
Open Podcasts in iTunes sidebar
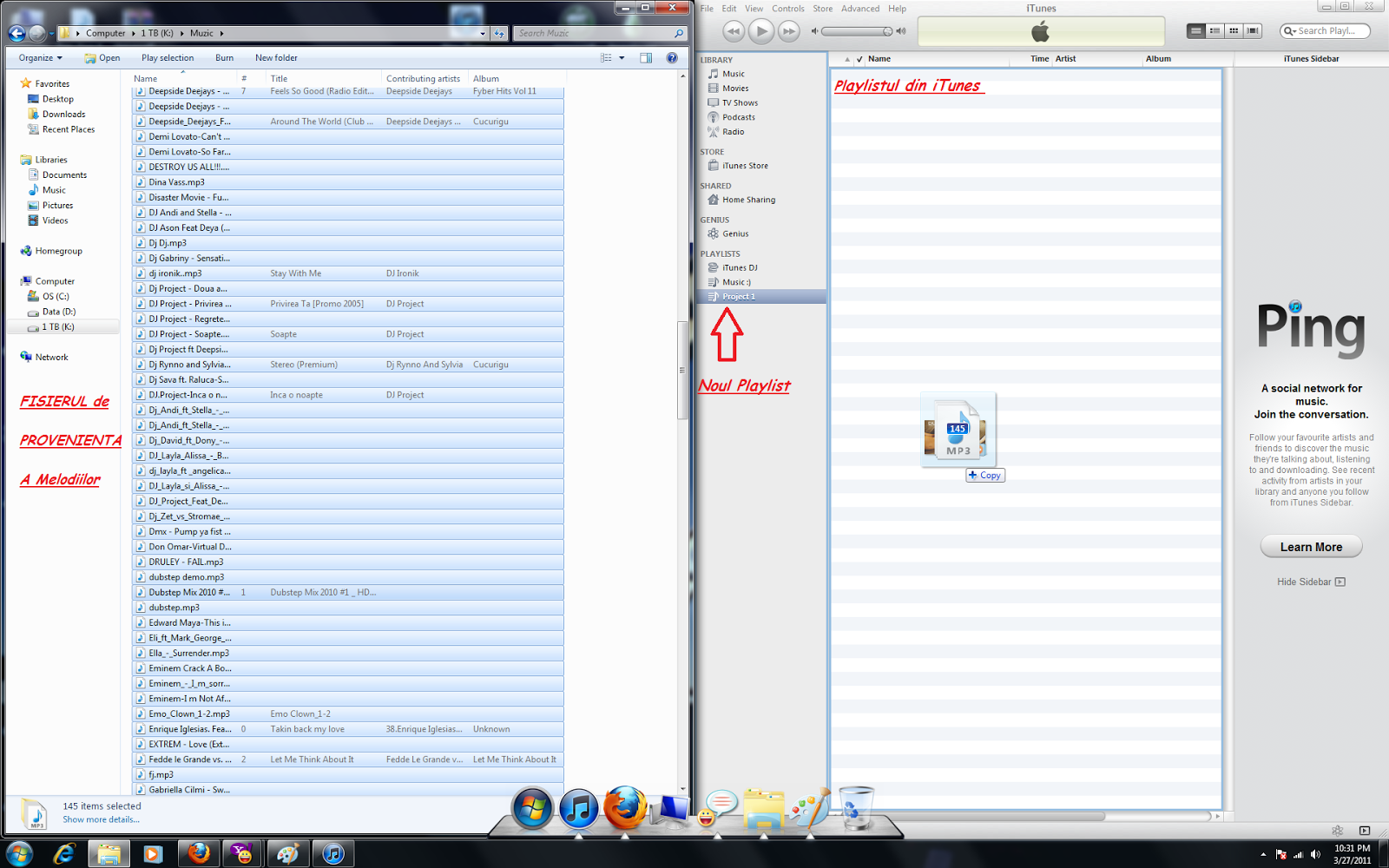(x=738, y=117)
